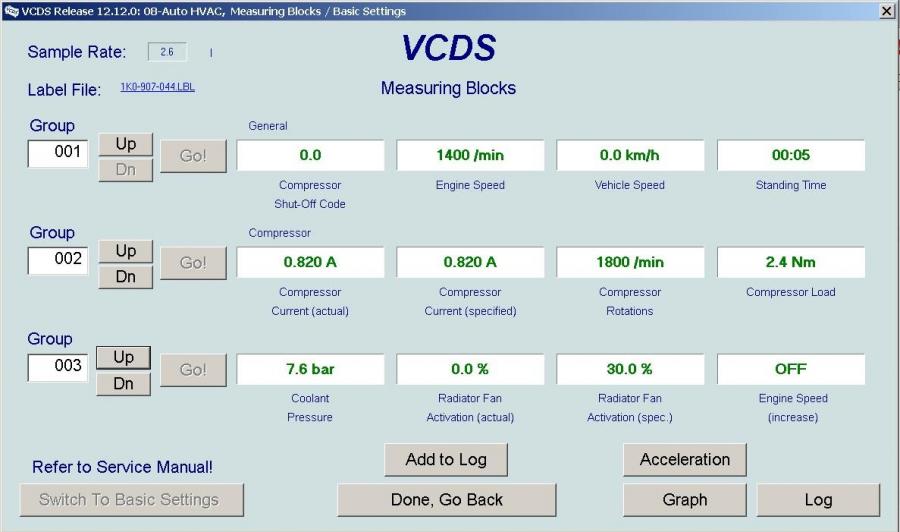Close the VCDS Measuring Blocks window

point(886,10)
